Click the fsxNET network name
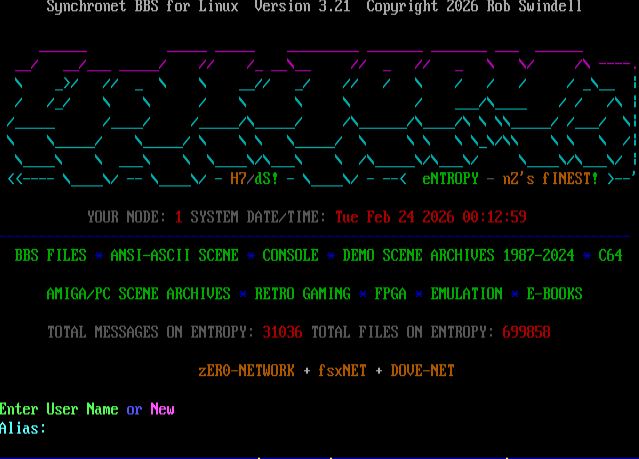The height and width of the screenshot is (459, 639). [x=342, y=371]
